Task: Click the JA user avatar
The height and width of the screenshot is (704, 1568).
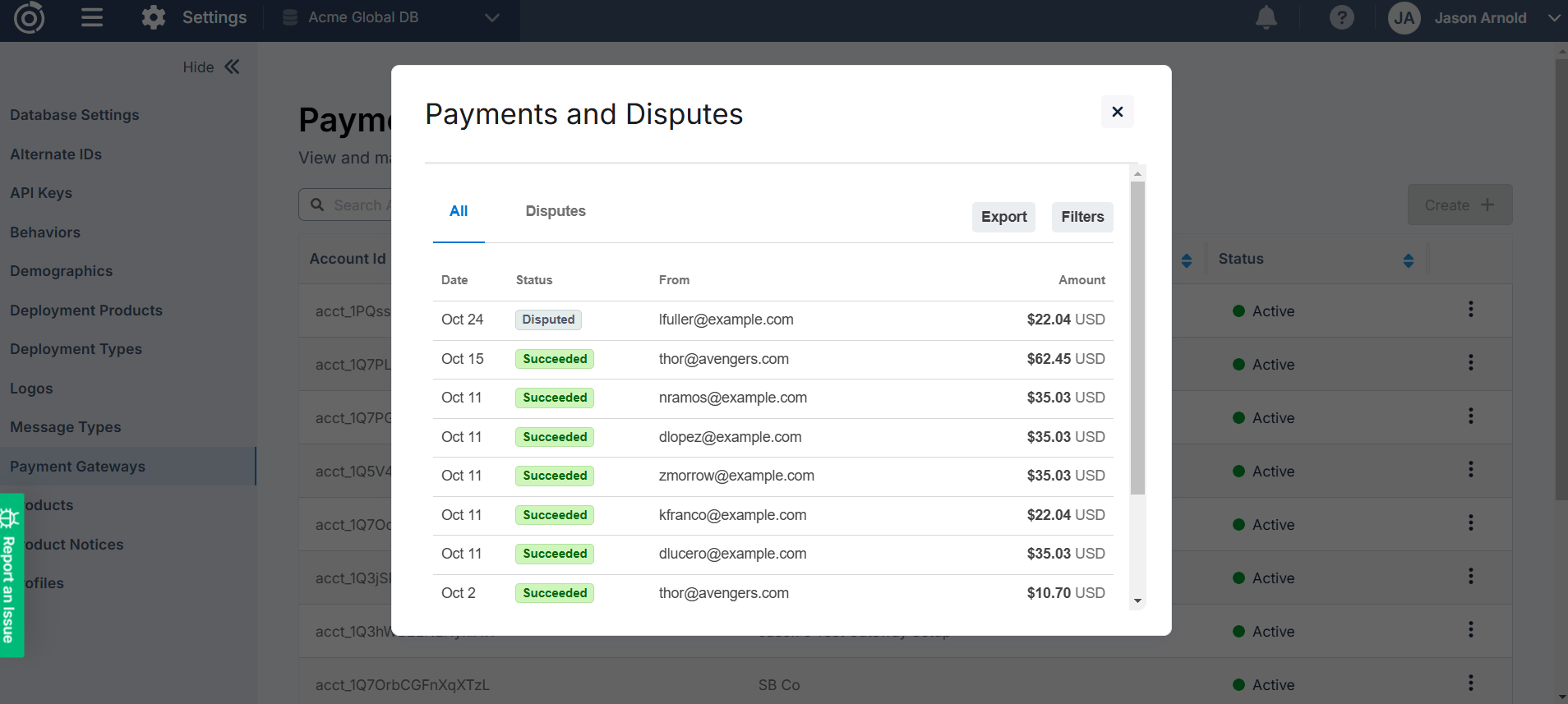Action: 1404,18
